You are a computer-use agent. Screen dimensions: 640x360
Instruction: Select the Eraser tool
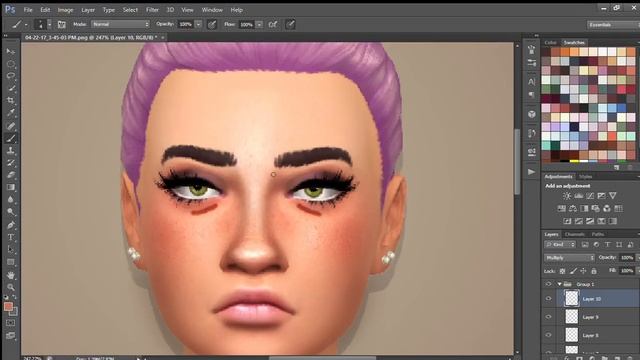[11, 175]
